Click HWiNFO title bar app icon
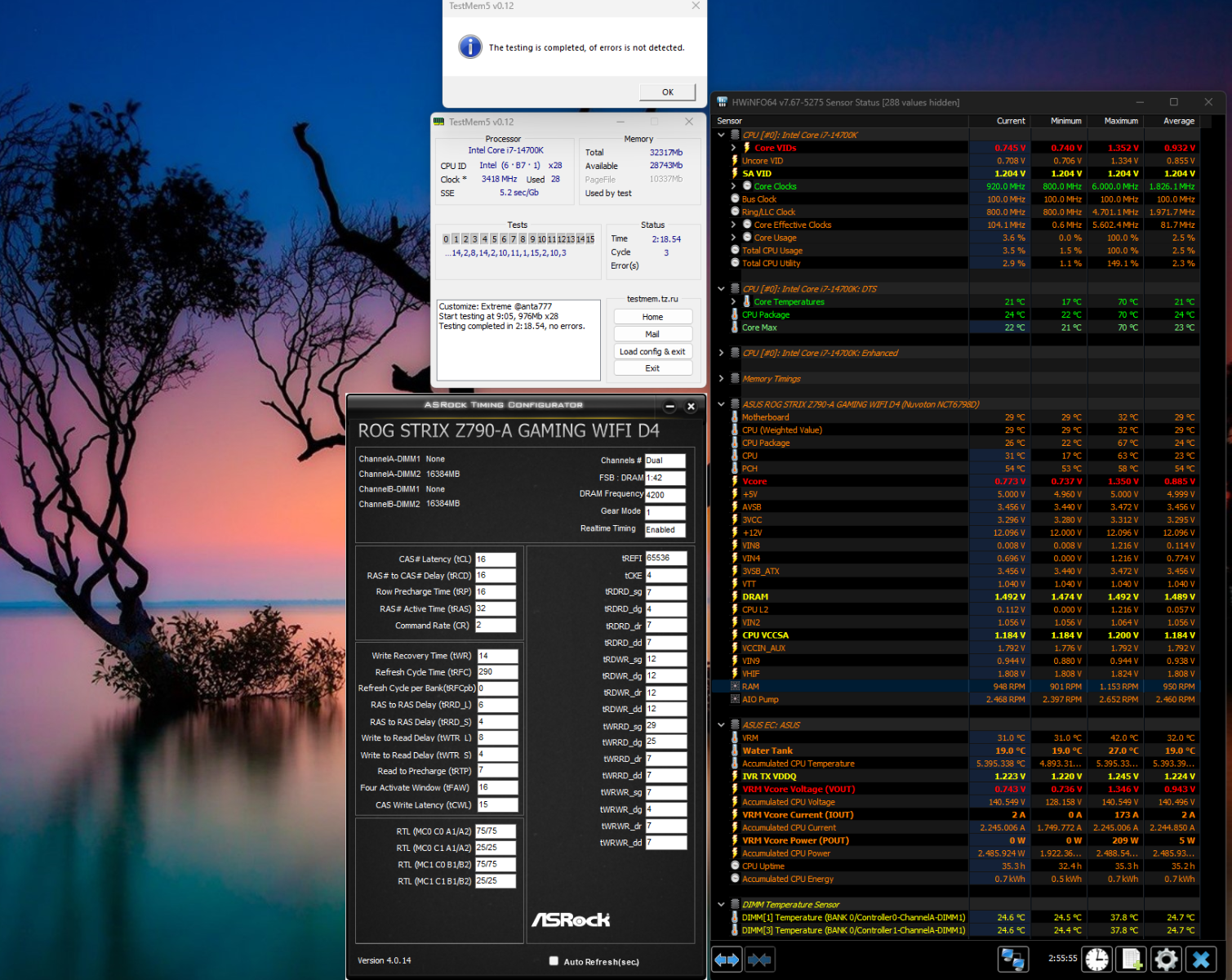 [722, 102]
